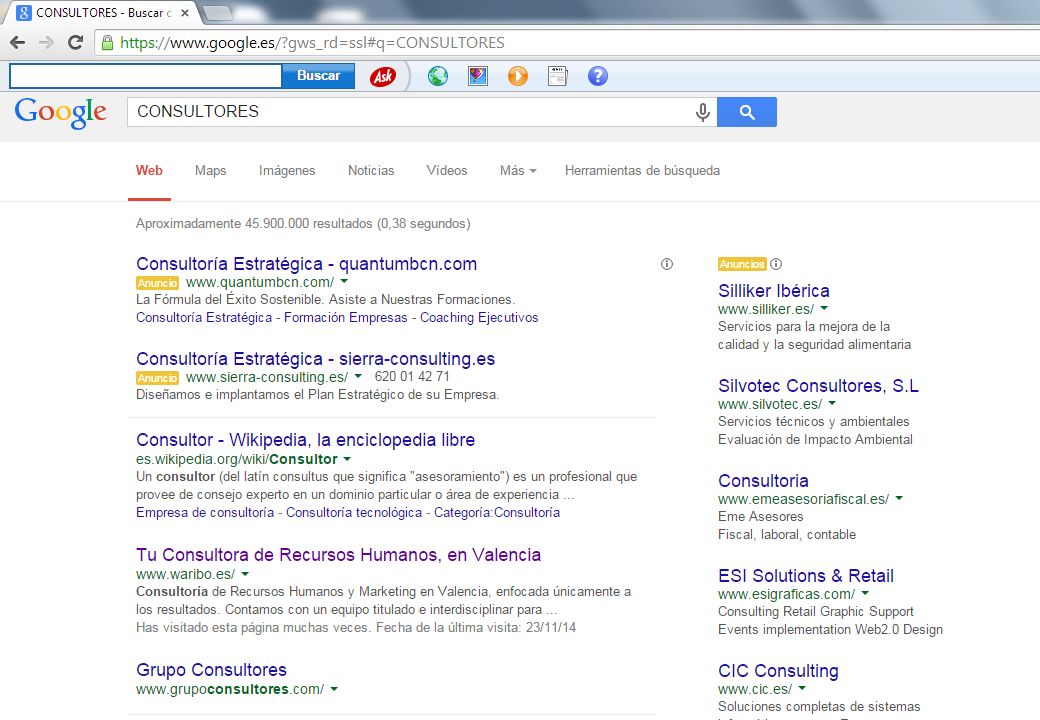Click the green padlock security icon
The image size is (1040, 720).
107,43
